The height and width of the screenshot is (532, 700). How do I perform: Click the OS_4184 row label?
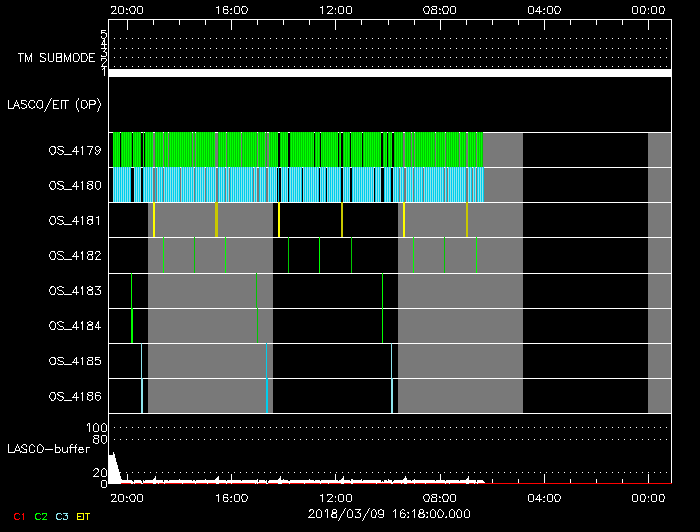(75, 326)
